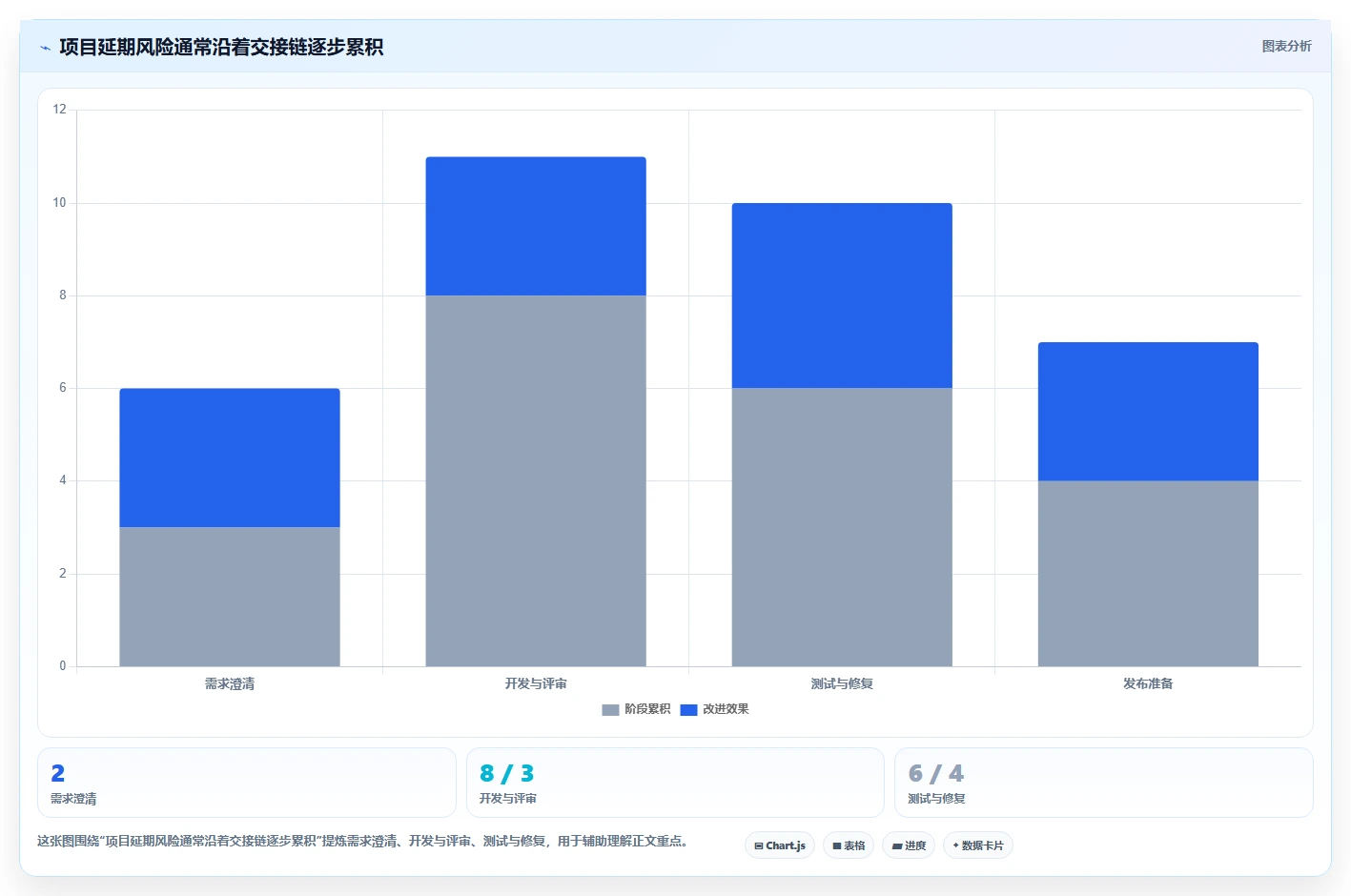Click the blue 测试与修复 bar segment
1351x896 pixels.
pos(842,295)
